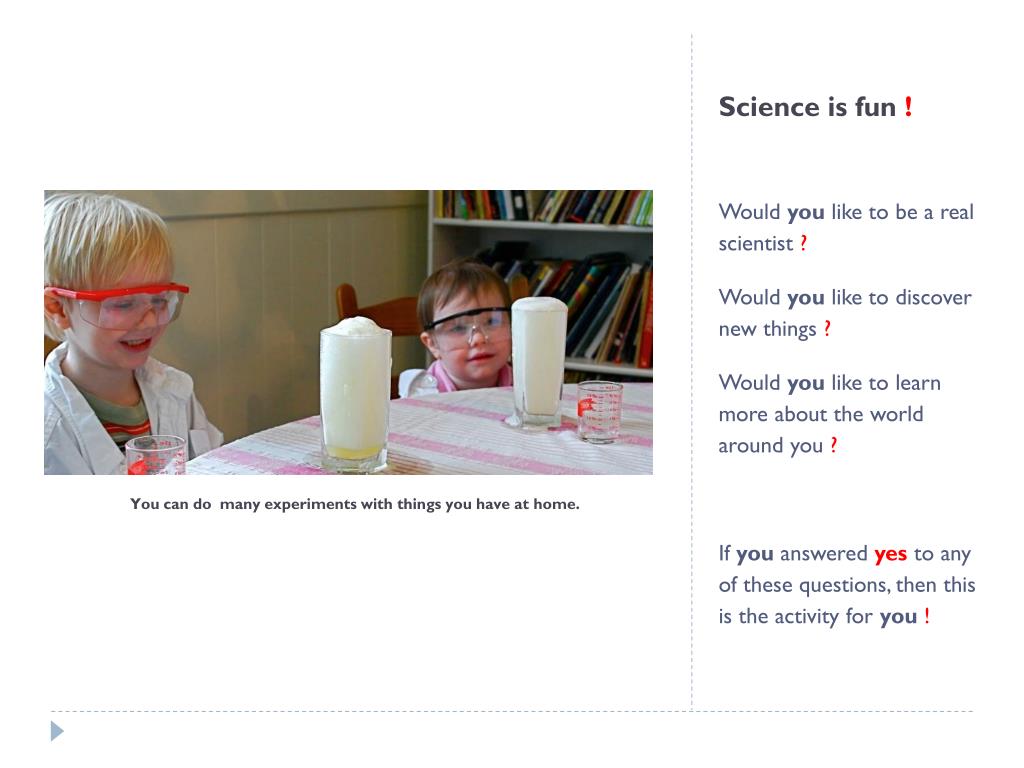Click the children experiment photo
Viewport: 1024px width, 768px height.
(348, 332)
